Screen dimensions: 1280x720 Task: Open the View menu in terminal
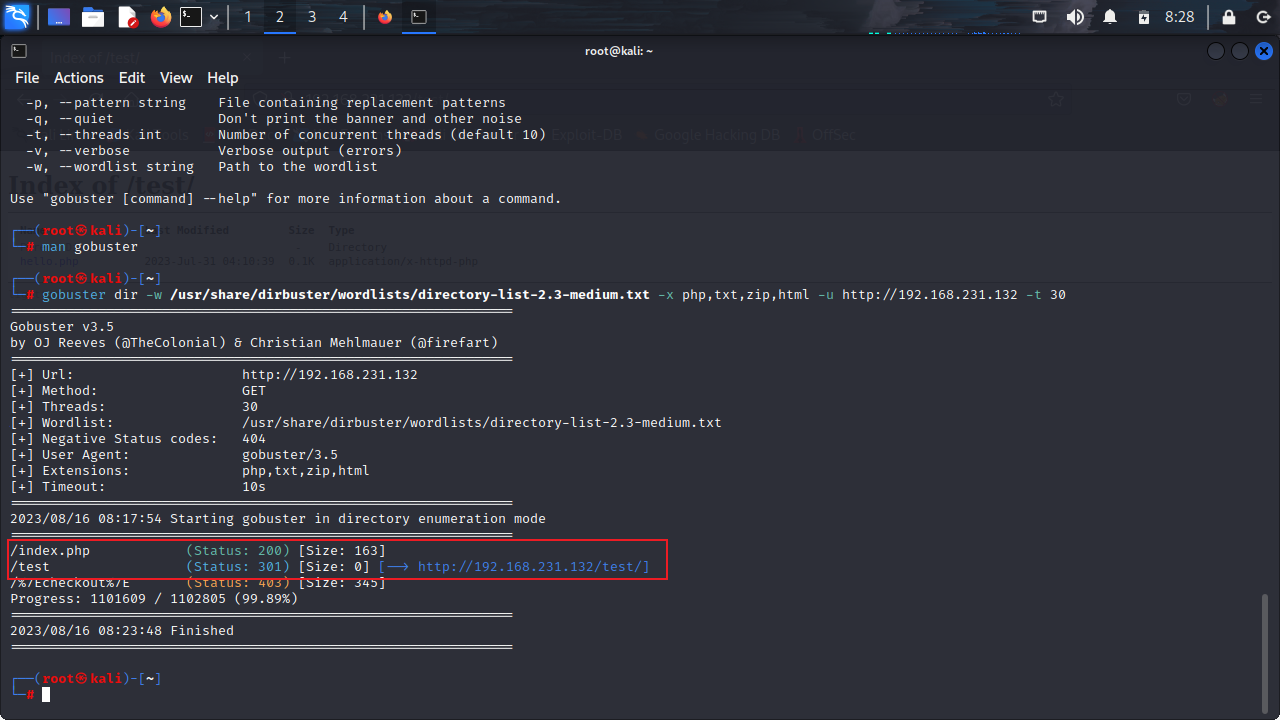click(176, 78)
